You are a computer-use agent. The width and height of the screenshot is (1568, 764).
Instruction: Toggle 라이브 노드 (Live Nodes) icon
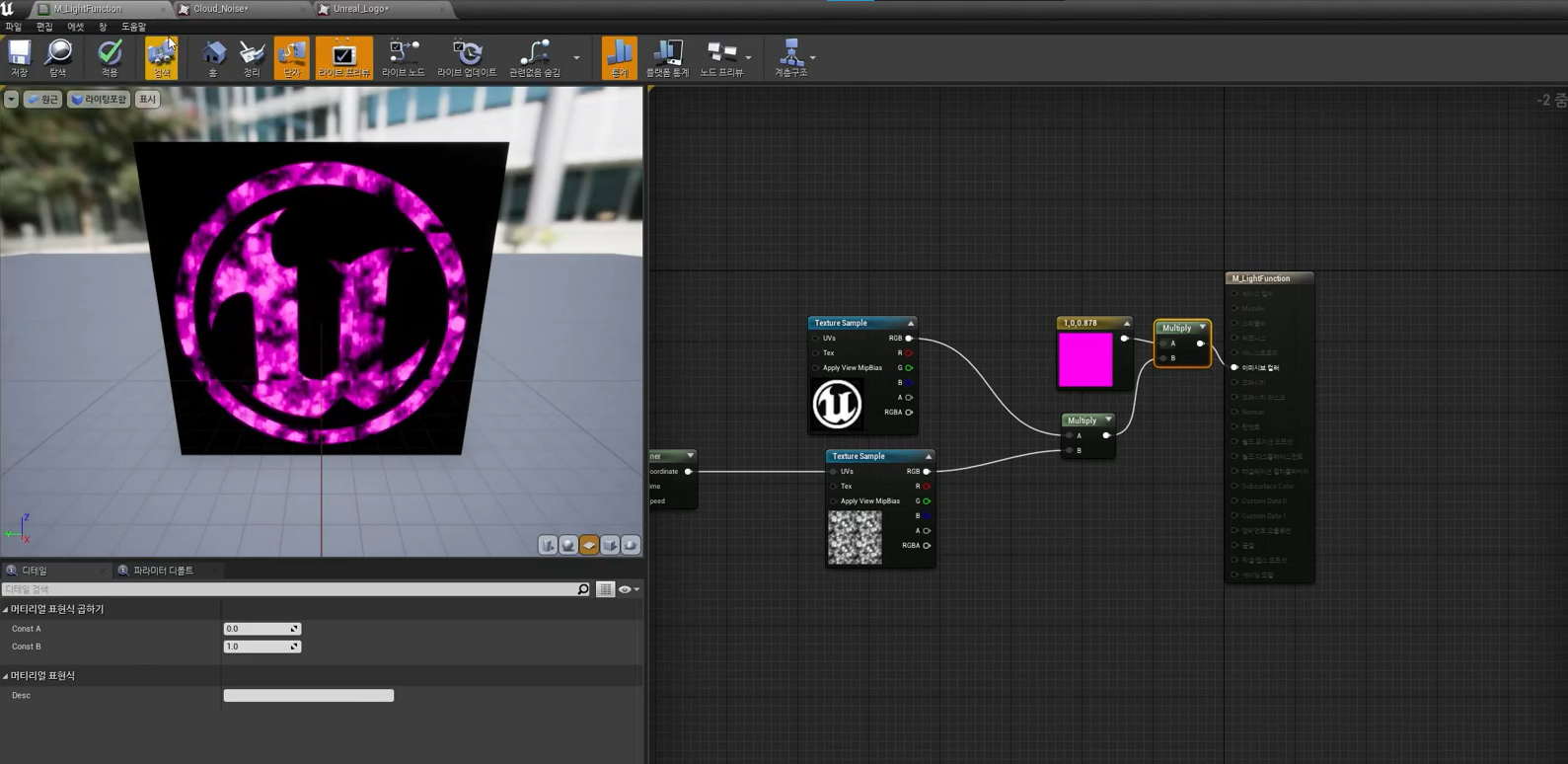tap(403, 57)
